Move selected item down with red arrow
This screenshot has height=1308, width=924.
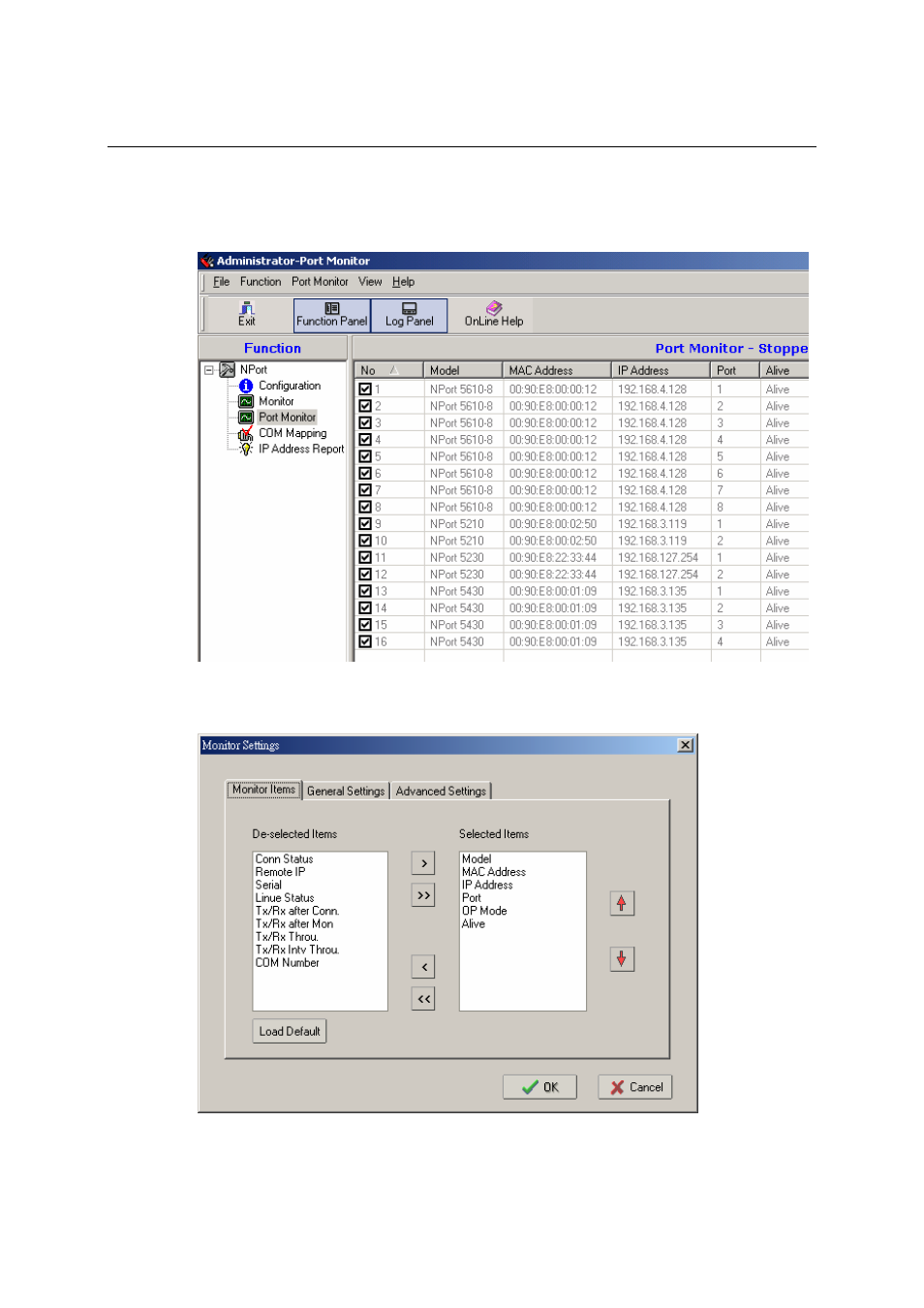(622, 959)
